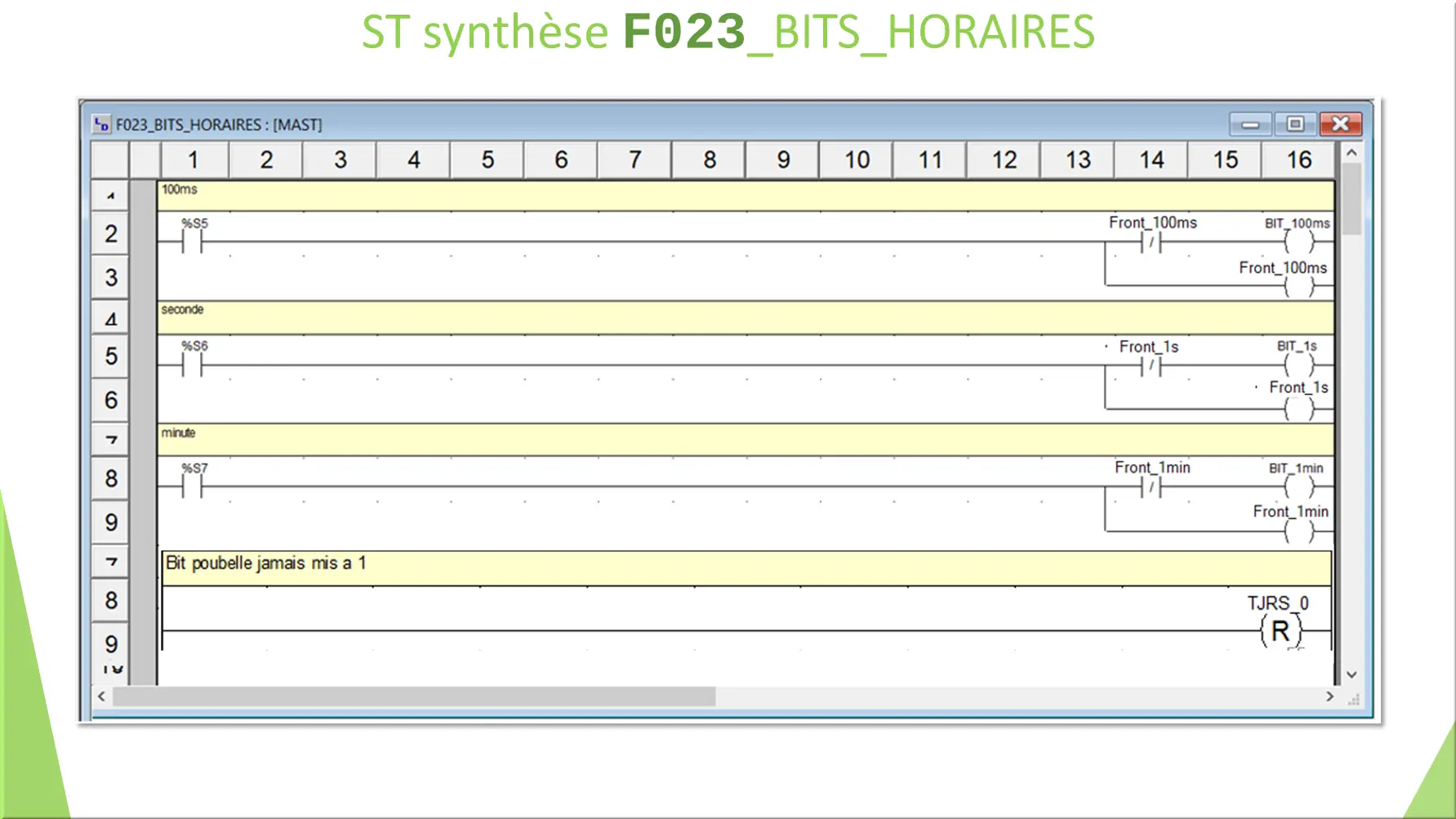Select the %S5 contact in rung 2
This screenshot has height=819, width=1456.
point(194,241)
